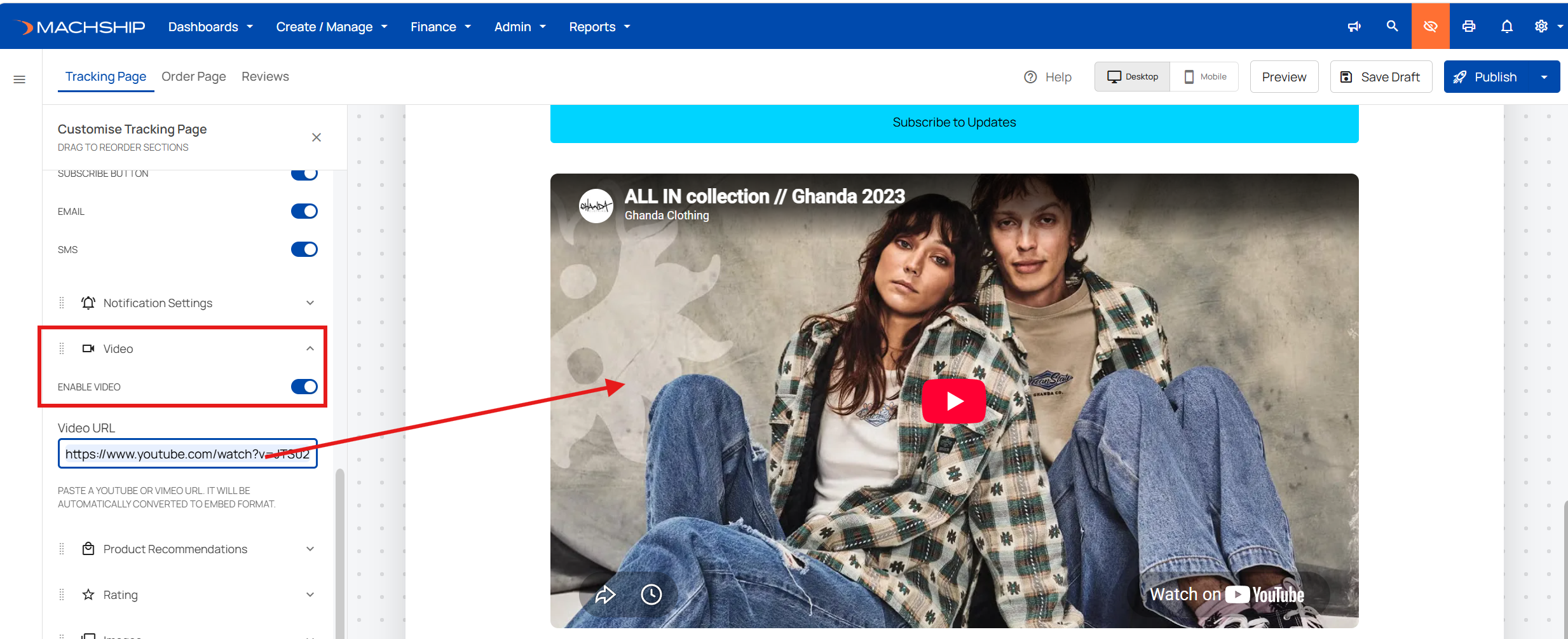Screen dimensions: 1568x639
Task: Expand the Rating section chevron
Action: click(310, 594)
